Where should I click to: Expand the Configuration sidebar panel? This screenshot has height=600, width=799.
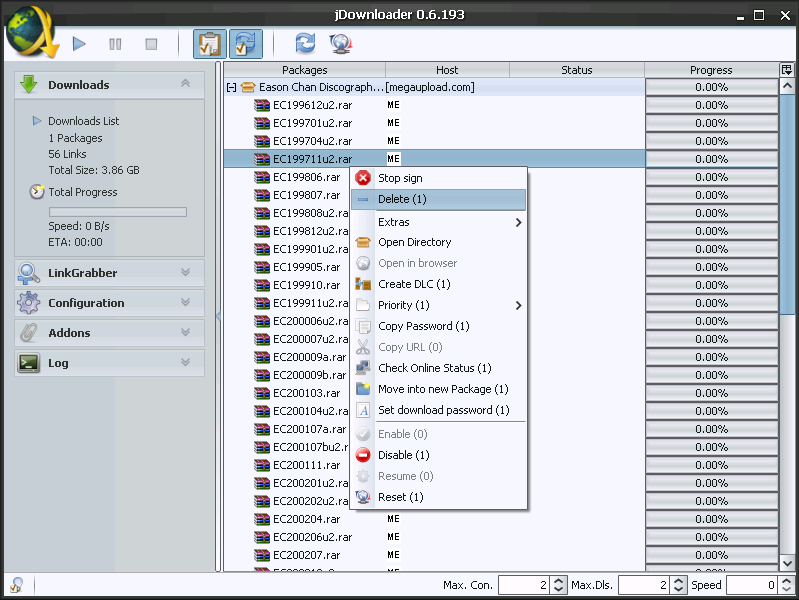point(185,302)
